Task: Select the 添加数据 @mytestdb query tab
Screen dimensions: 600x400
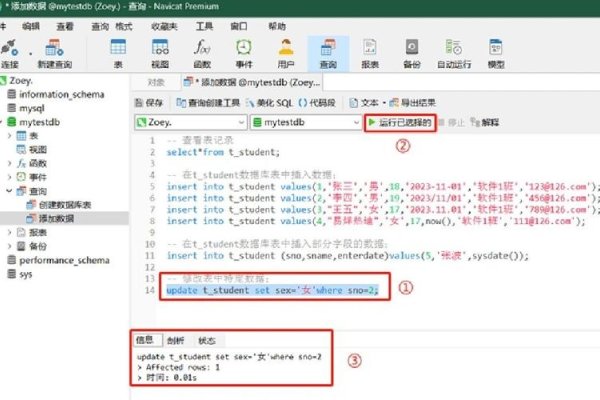Action: 251,82
